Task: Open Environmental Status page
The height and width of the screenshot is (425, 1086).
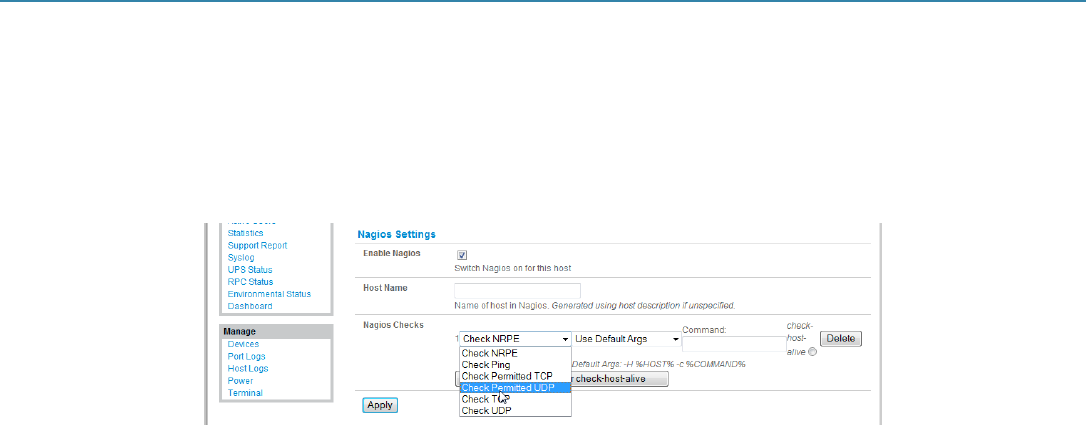Action: click(269, 294)
